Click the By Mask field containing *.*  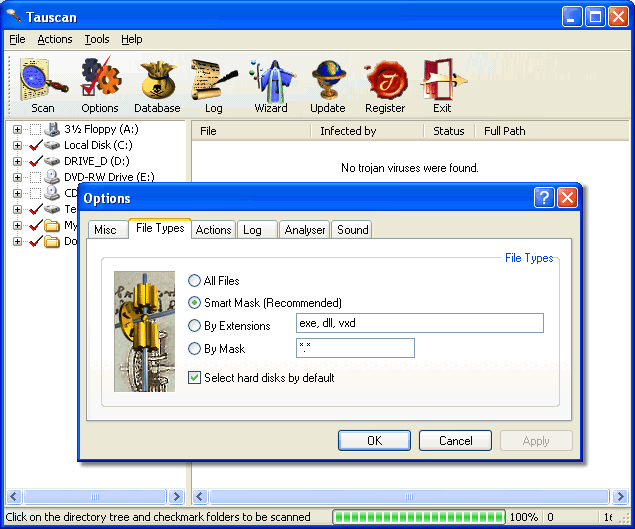pos(355,348)
